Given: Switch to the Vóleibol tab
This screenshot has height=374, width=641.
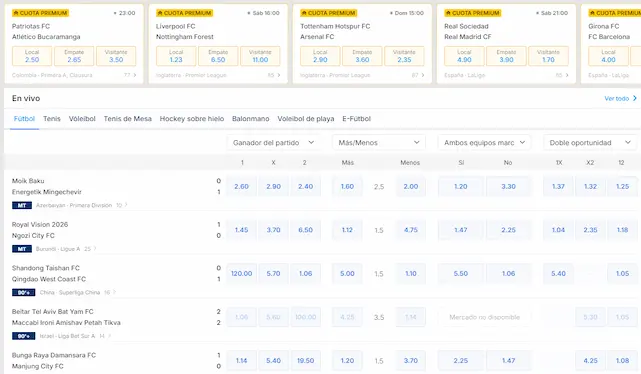Looking at the screenshot, I should [82, 119].
